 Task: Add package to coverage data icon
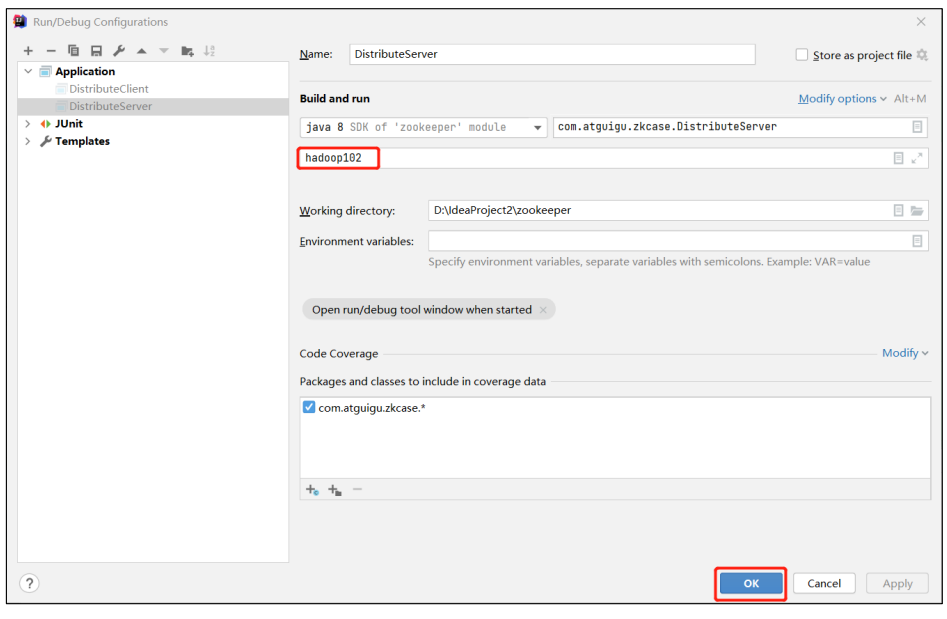tap(335, 490)
